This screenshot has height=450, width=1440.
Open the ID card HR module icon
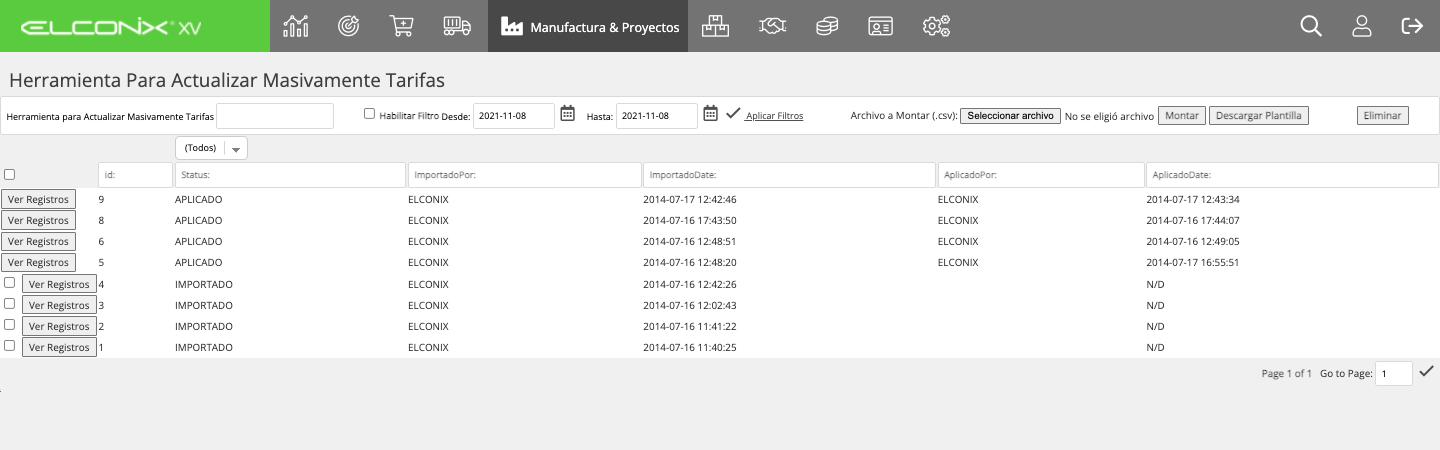pos(880,26)
